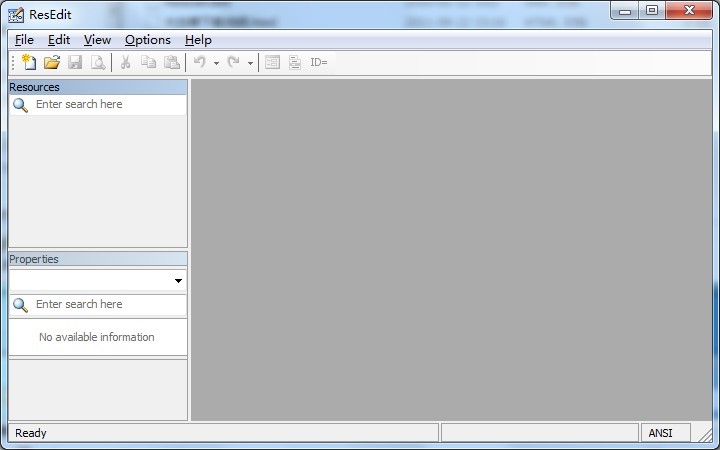Click the Redo arrow icon
This screenshot has height=450, width=720.
(x=233, y=62)
